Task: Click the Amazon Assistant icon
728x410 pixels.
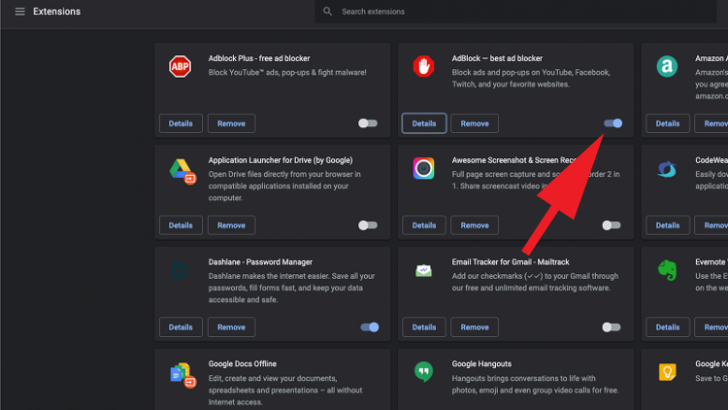Action: (x=667, y=66)
